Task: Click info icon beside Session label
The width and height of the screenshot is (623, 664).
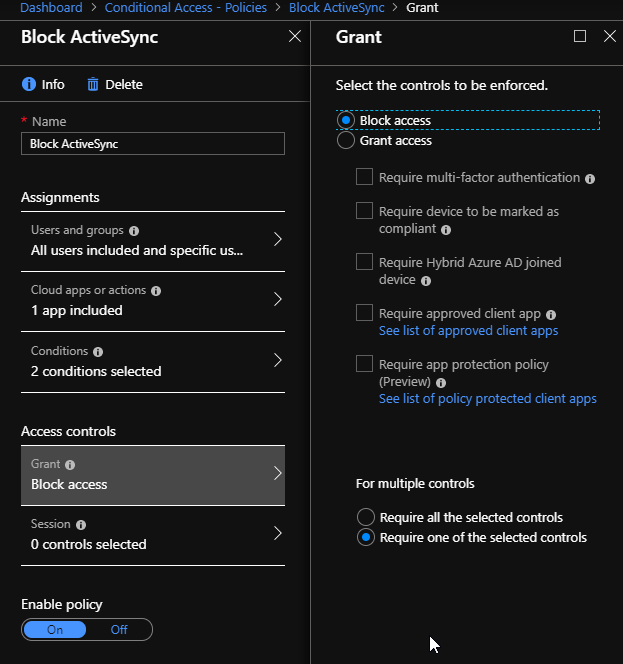Action: pos(81,525)
